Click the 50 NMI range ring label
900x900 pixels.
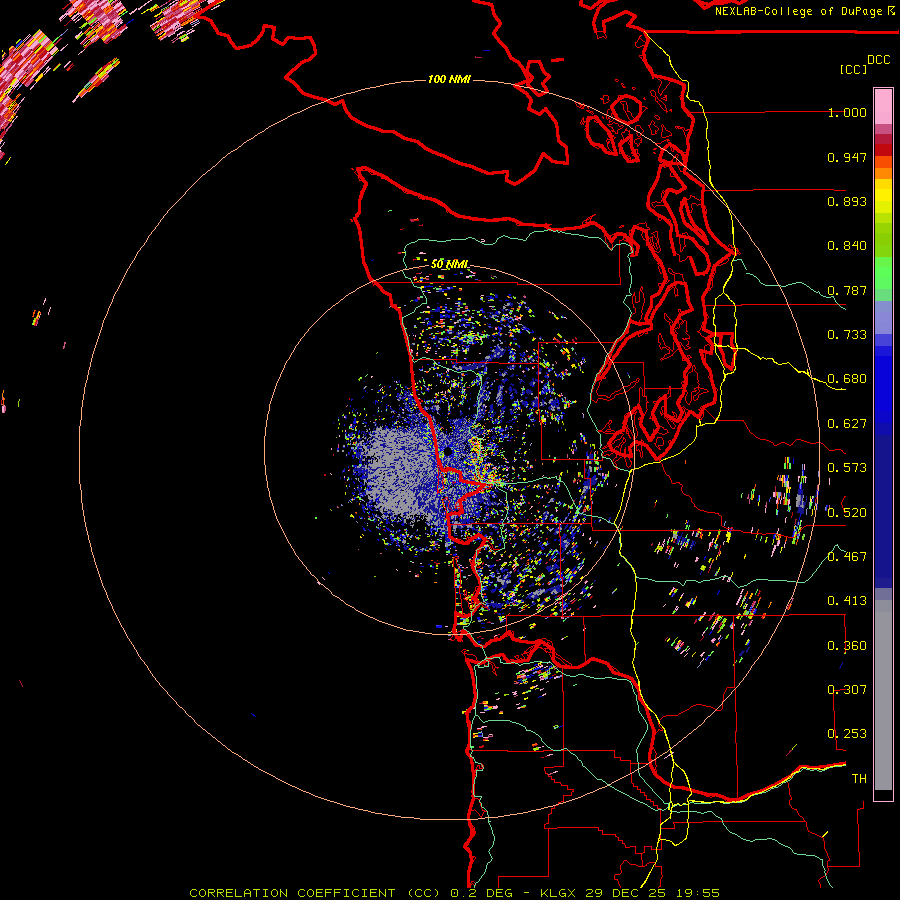coord(449,264)
